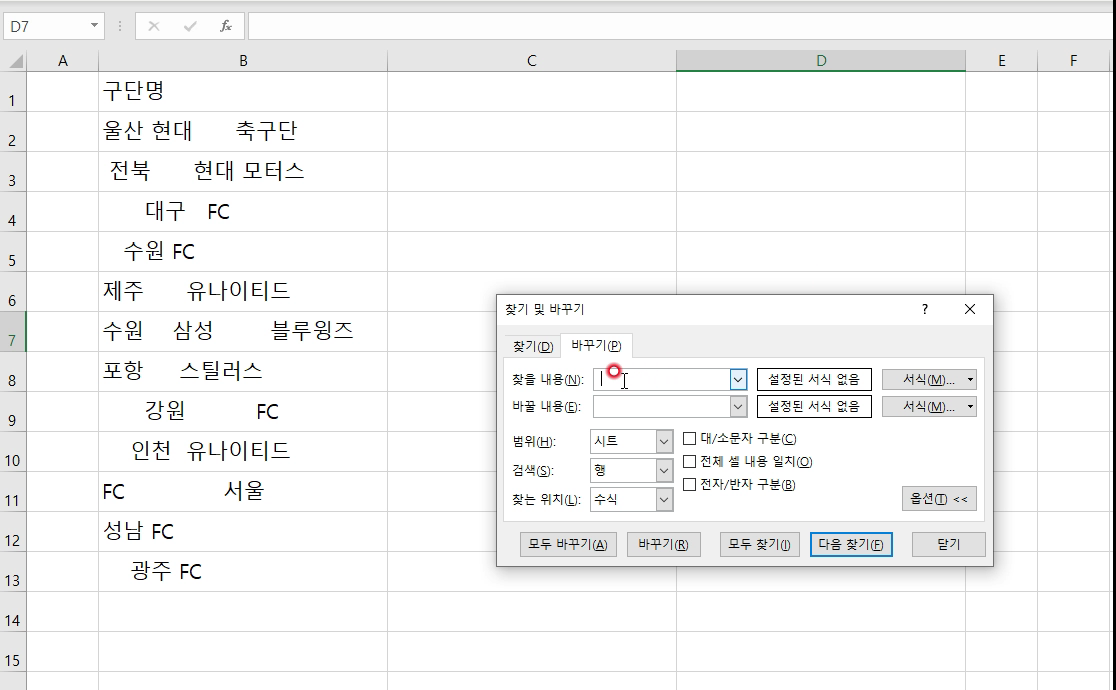Select row 7 header
Viewport: 1116px width, 690px height.
pos(13,332)
